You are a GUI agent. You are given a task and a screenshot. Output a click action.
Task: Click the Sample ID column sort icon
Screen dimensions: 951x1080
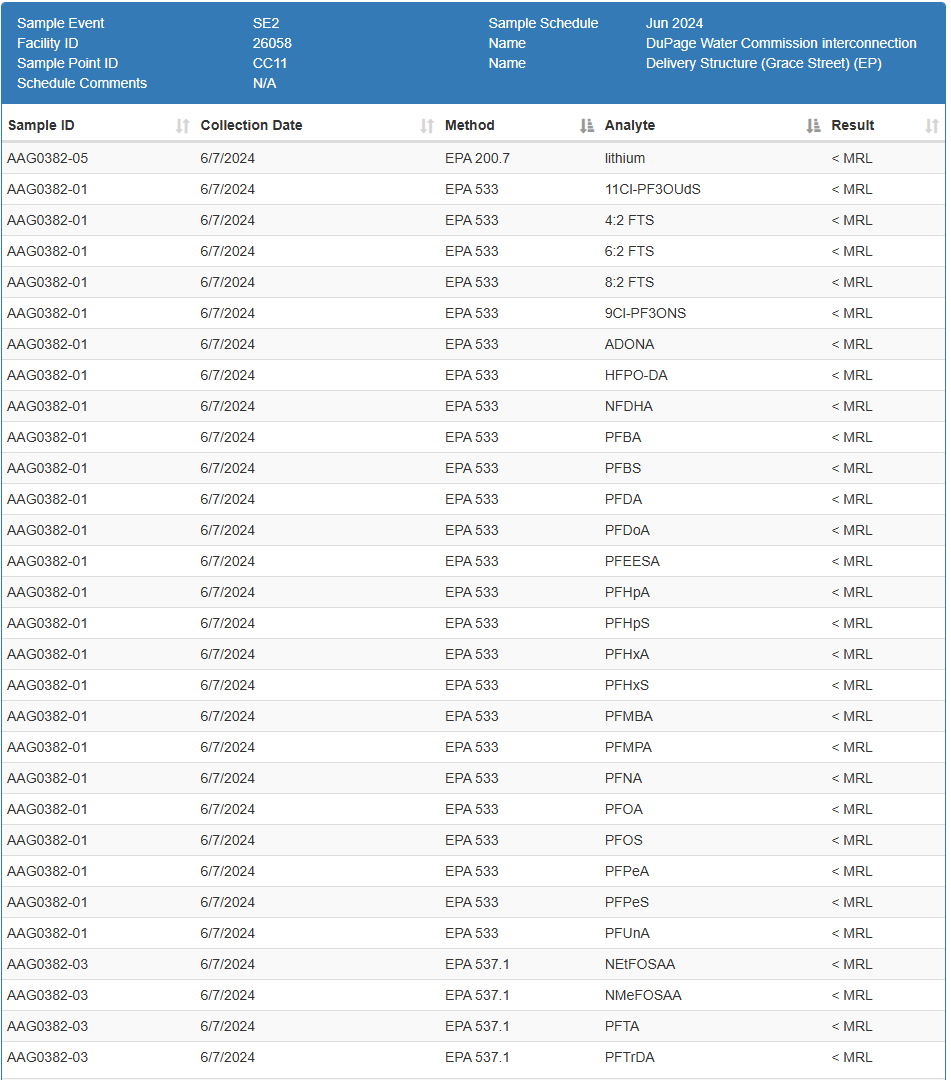[182, 126]
